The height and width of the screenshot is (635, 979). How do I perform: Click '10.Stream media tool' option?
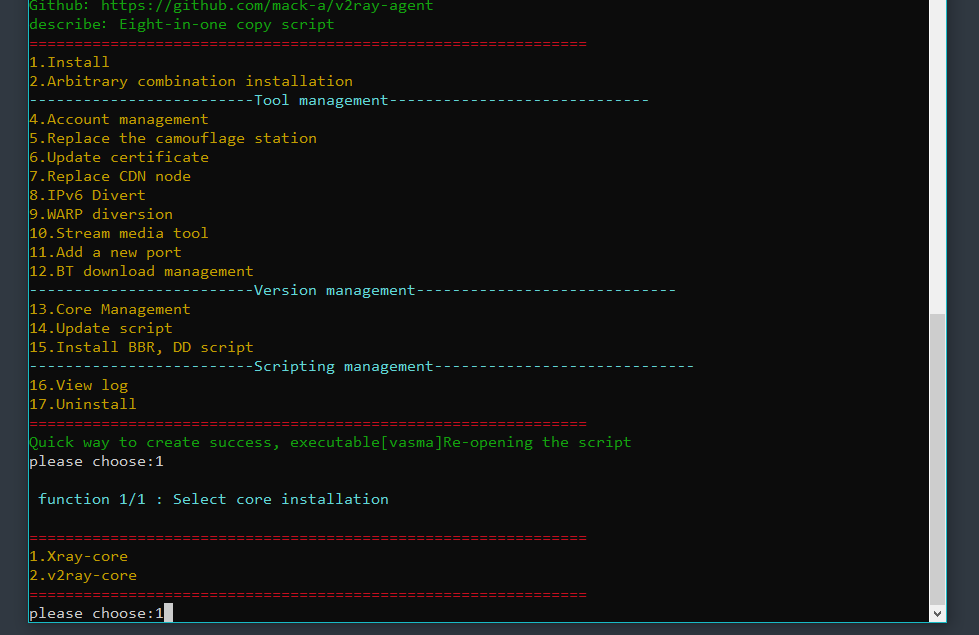coord(119,233)
